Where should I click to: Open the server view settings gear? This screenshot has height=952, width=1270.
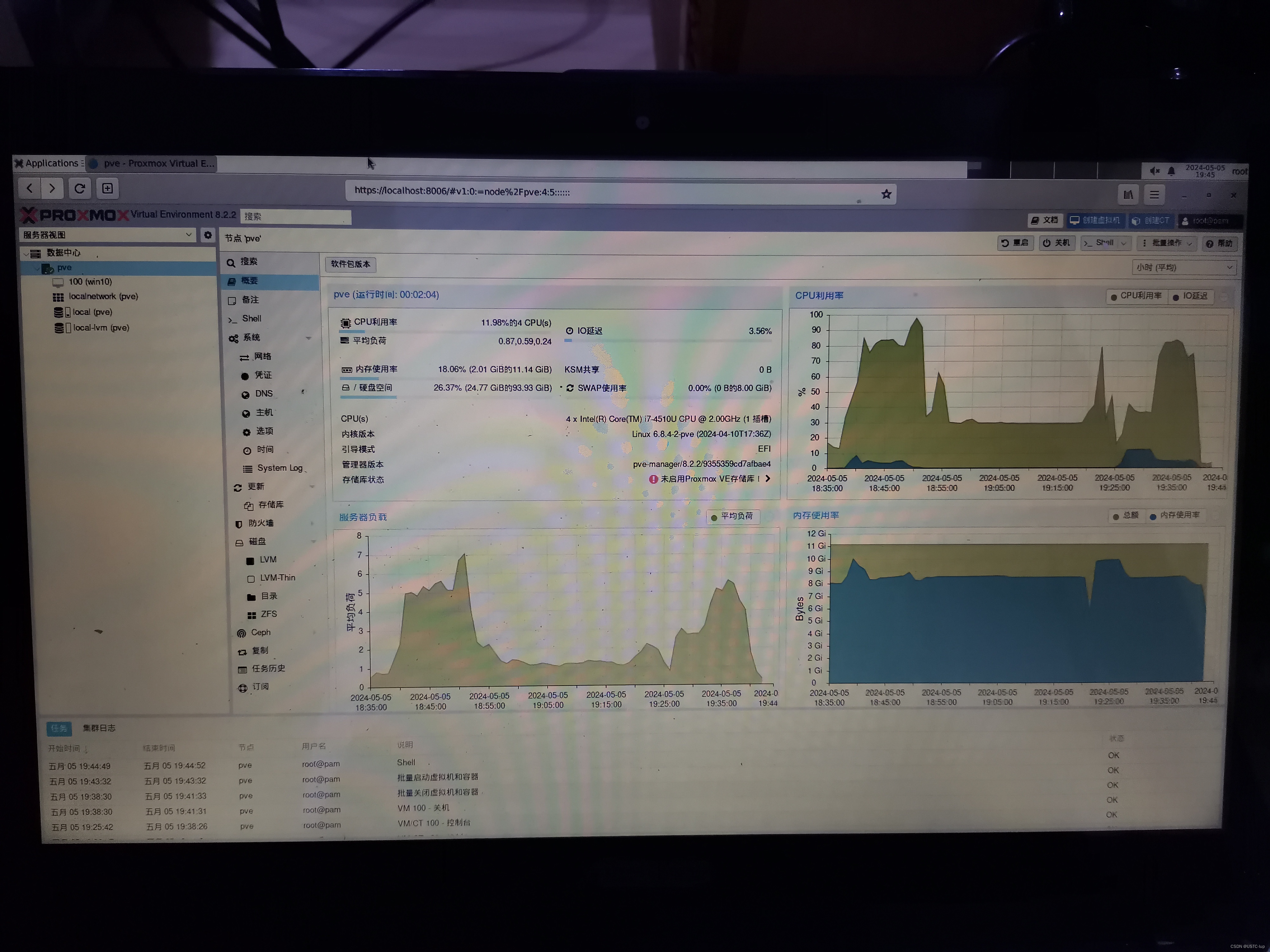[208, 235]
